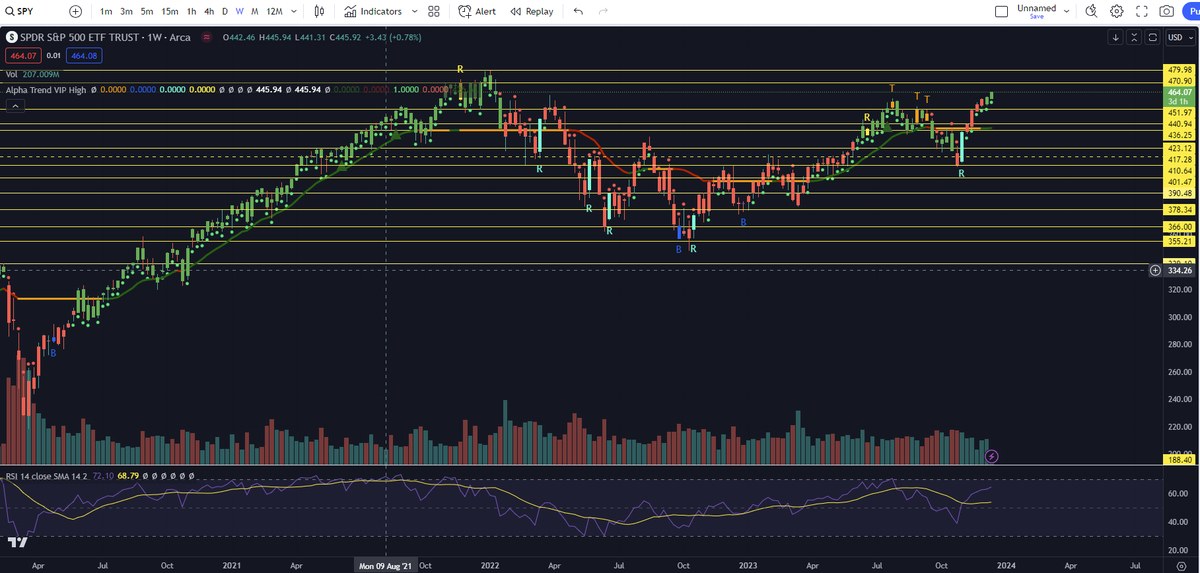Click the maximize pane icon
The width and height of the screenshot is (1200, 573).
(x=1152, y=37)
